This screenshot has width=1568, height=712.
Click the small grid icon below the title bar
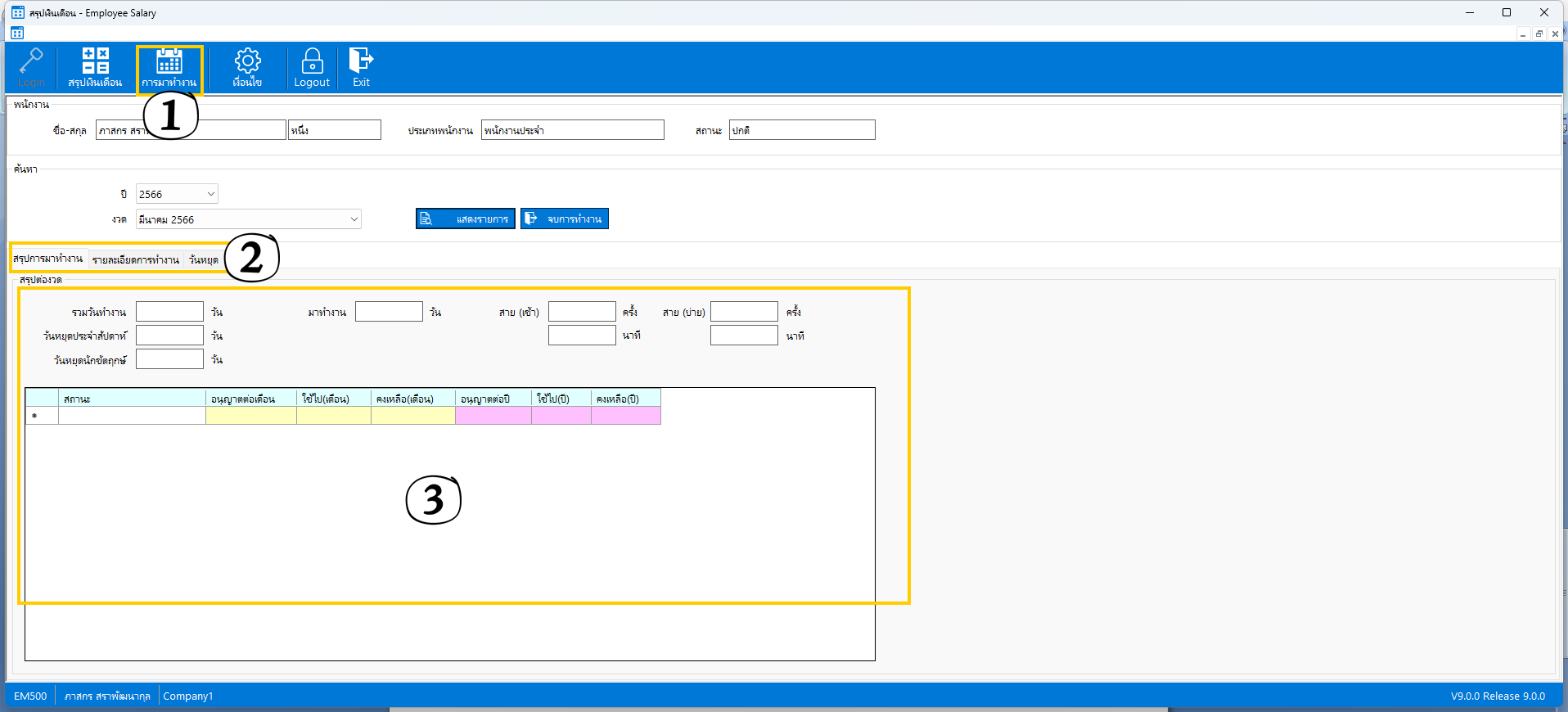(x=17, y=33)
